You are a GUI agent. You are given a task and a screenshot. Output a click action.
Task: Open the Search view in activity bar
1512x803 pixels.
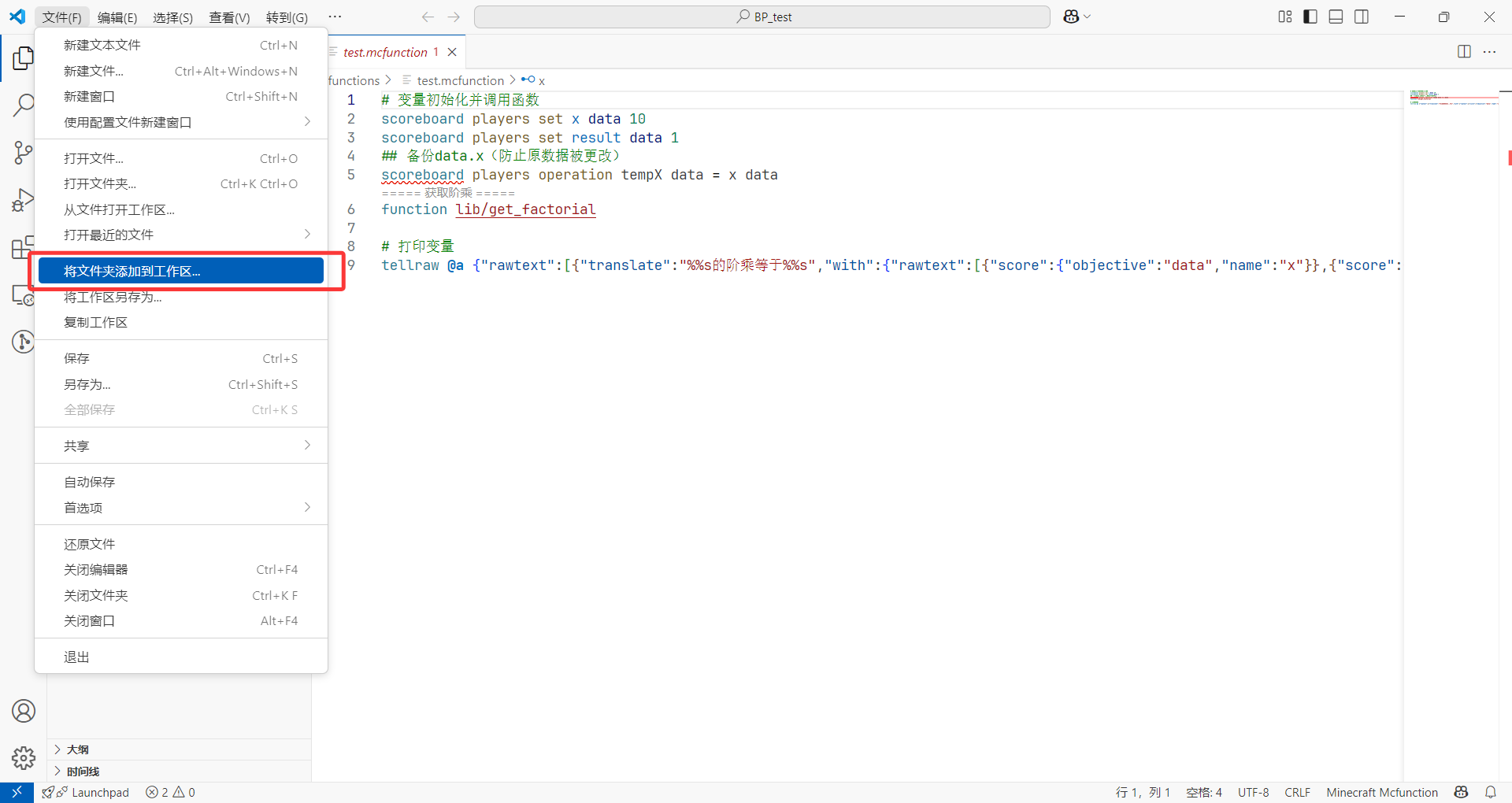click(24, 105)
